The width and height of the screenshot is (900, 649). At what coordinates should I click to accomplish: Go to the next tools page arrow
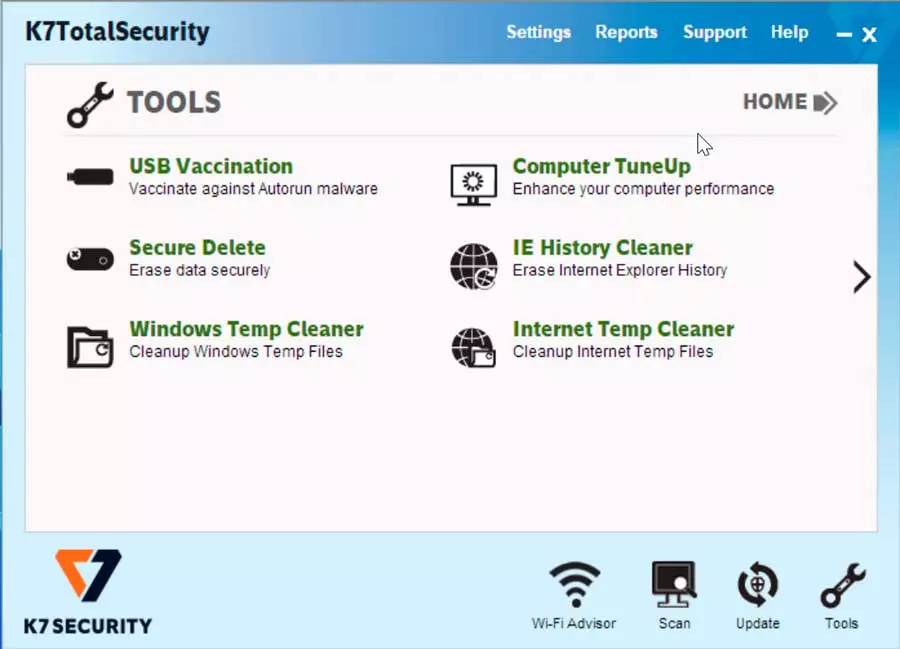tap(862, 277)
